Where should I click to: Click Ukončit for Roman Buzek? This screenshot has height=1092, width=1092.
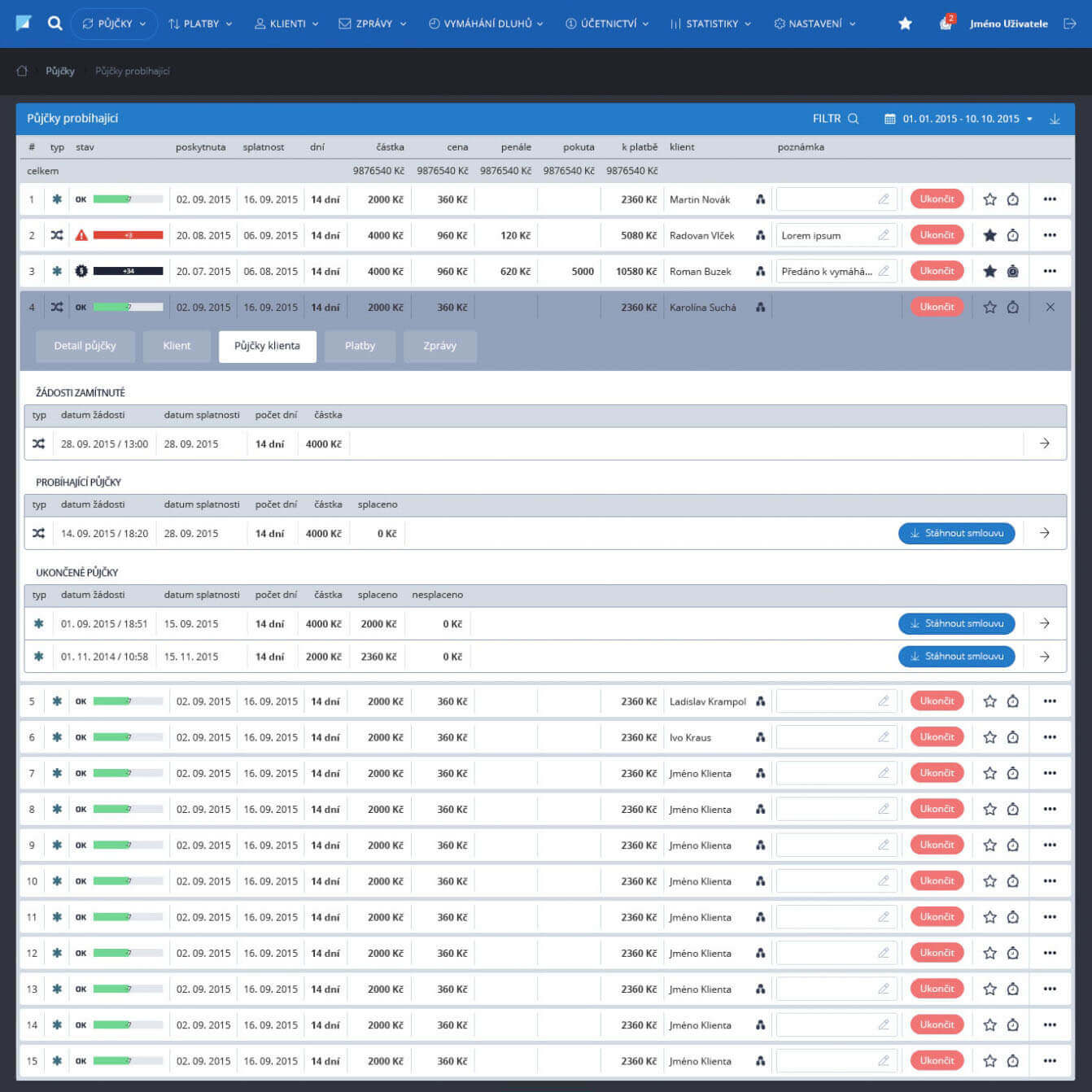pyautogui.click(x=937, y=270)
